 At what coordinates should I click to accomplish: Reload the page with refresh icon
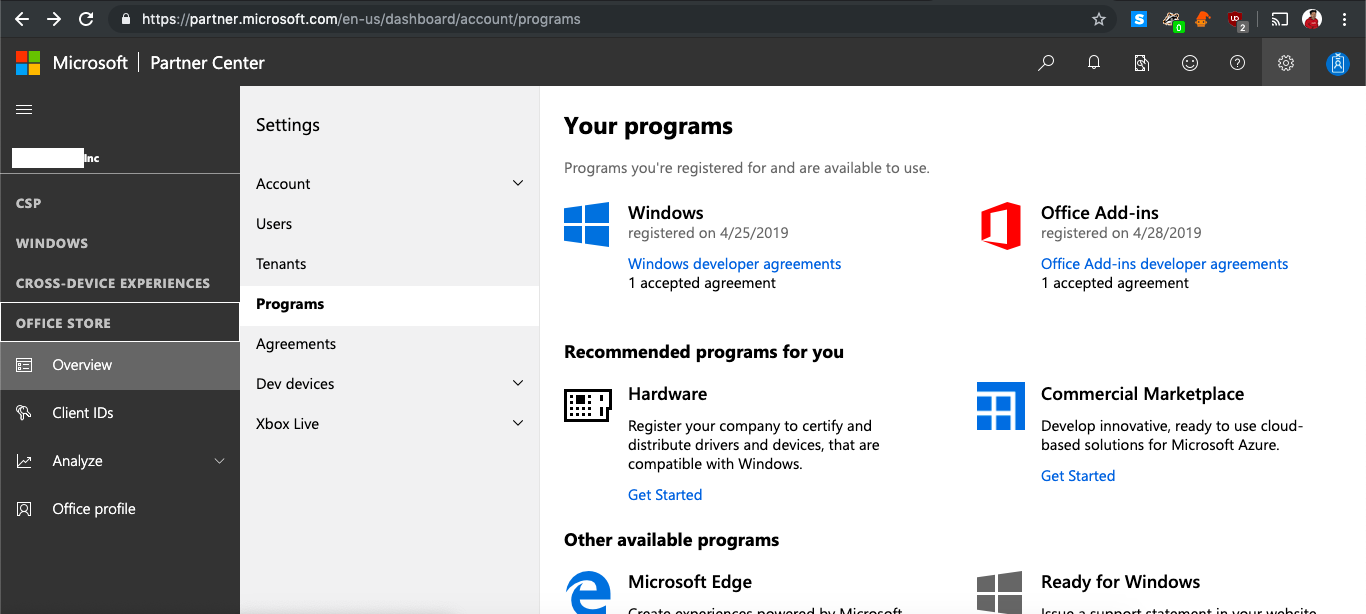point(86,19)
